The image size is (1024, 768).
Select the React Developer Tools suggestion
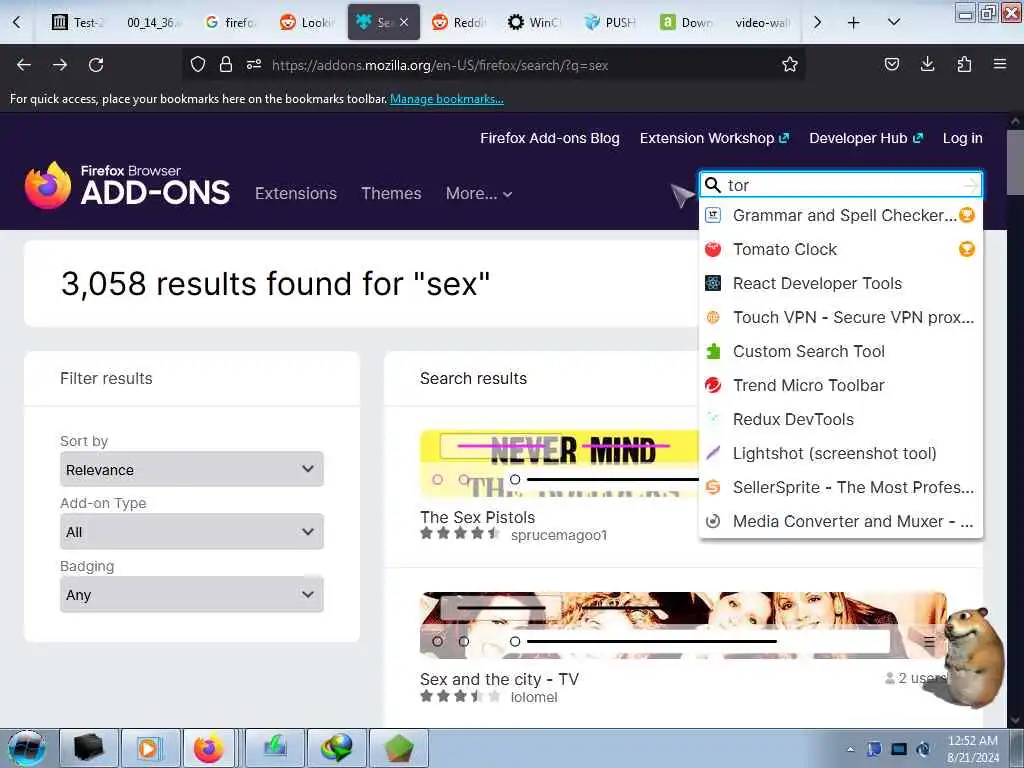840,283
